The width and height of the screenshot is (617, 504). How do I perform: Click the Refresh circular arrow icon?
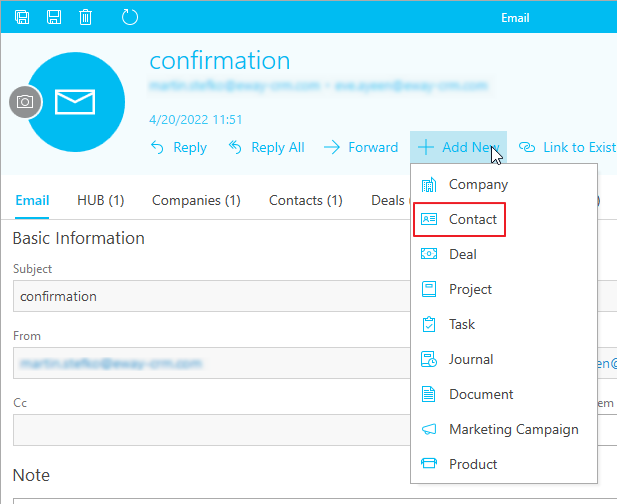coord(129,17)
